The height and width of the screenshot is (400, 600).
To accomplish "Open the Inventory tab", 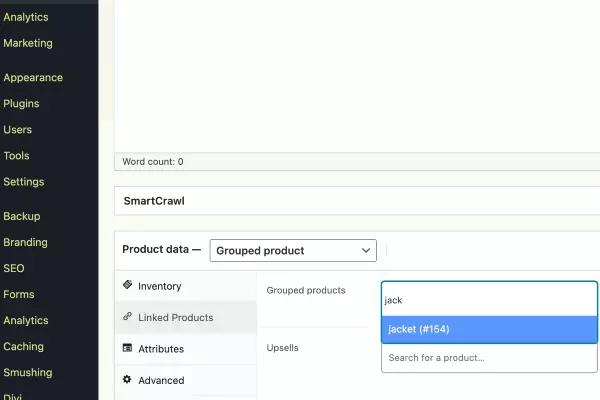I will pyautogui.click(x=159, y=286).
